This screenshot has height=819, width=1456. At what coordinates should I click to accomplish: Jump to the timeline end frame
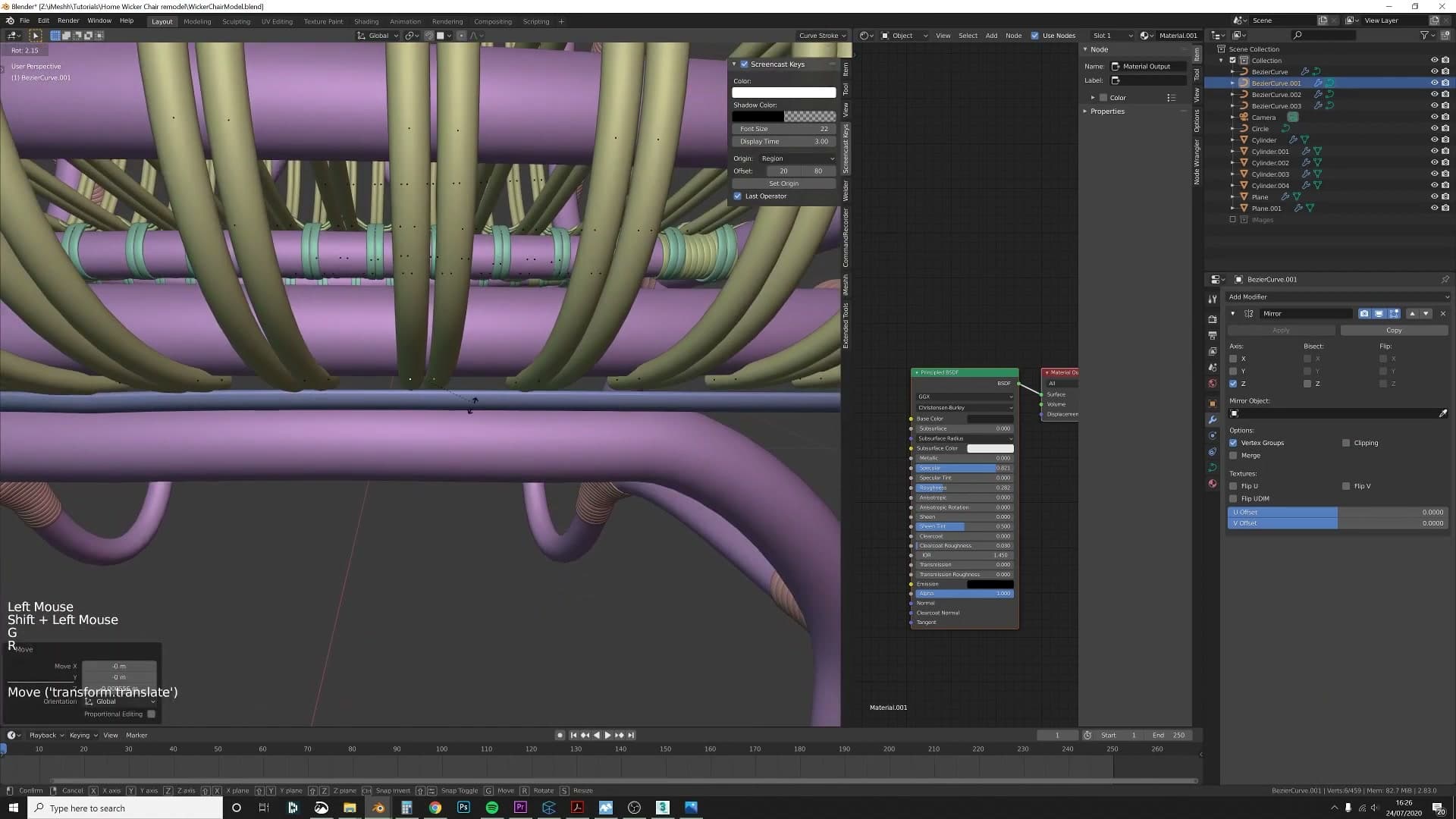pos(630,735)
